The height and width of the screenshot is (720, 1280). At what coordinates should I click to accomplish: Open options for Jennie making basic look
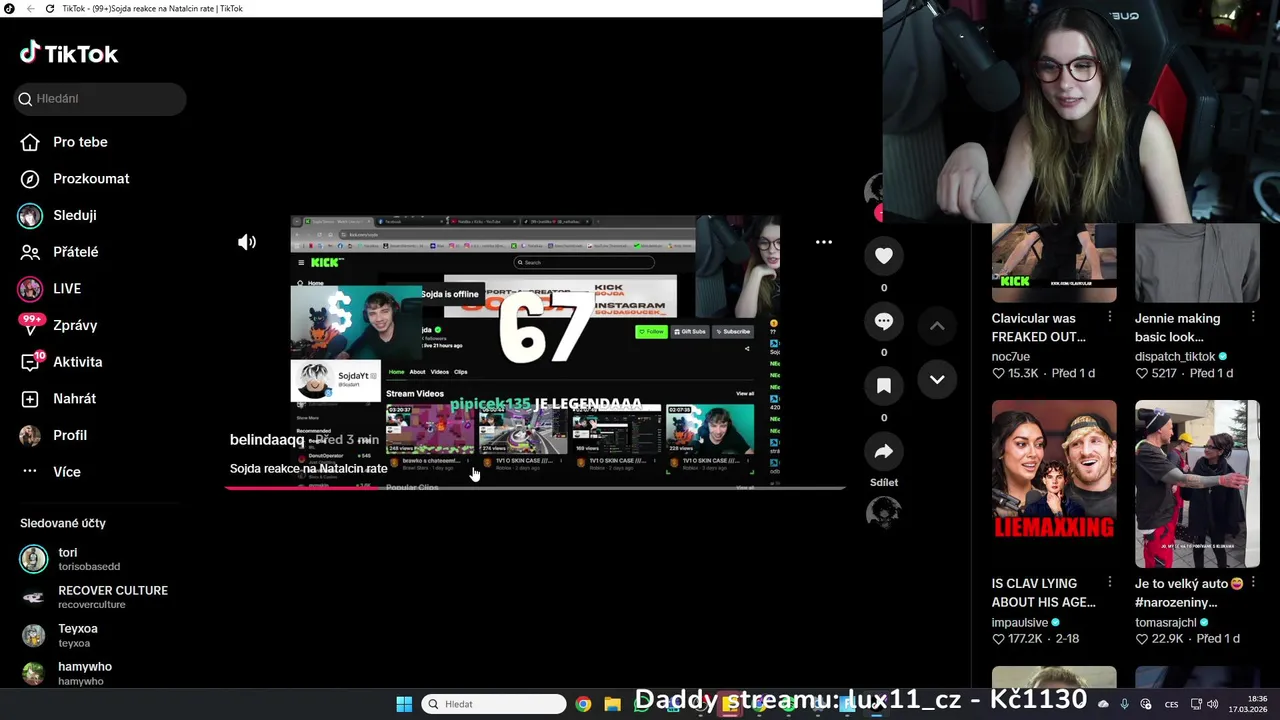(1253, 317)
